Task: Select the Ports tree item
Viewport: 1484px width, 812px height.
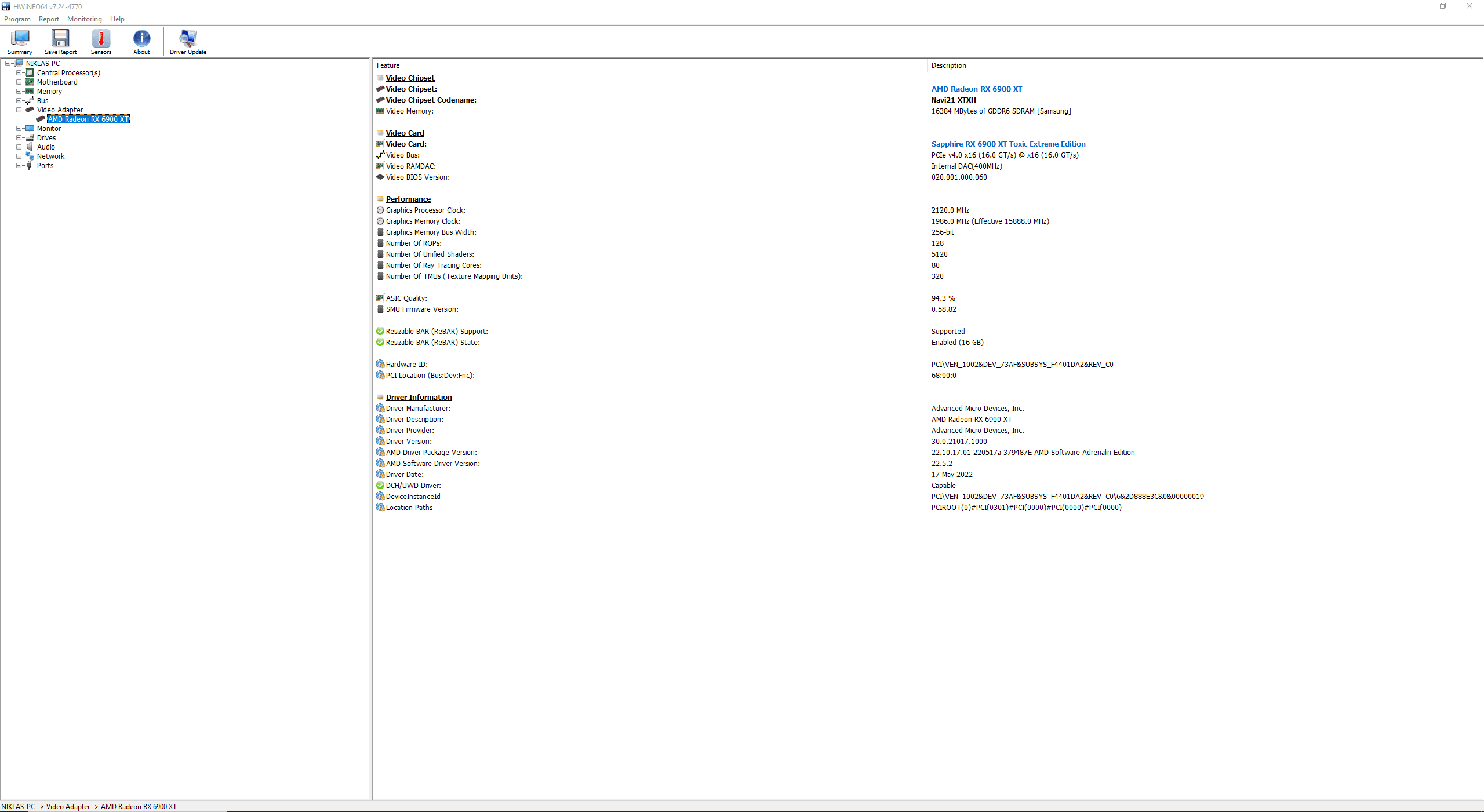Action: [x=45, y=165]
